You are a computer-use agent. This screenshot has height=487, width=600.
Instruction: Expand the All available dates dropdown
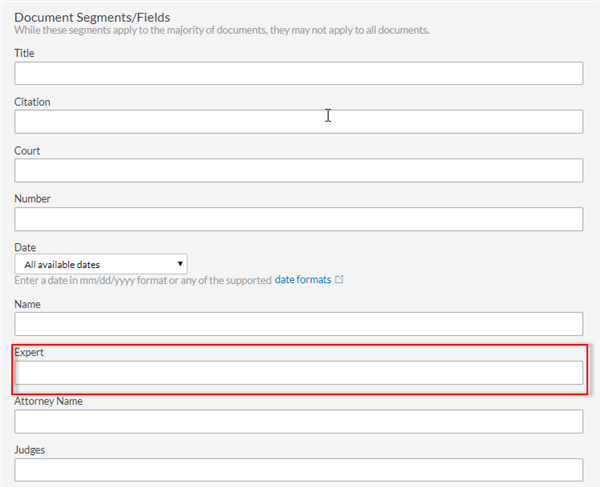click(101, 264)
